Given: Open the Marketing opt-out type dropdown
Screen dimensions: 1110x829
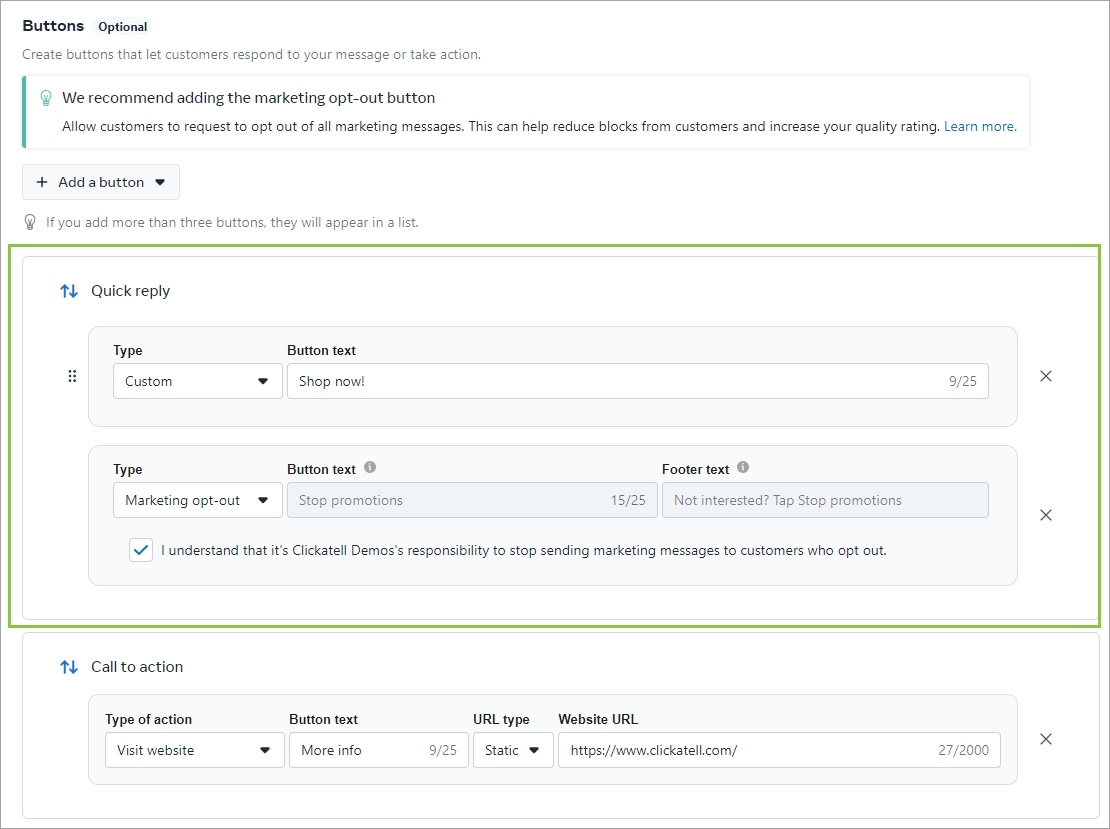Looking at the screenshot, I should click(x=197, y=500).
